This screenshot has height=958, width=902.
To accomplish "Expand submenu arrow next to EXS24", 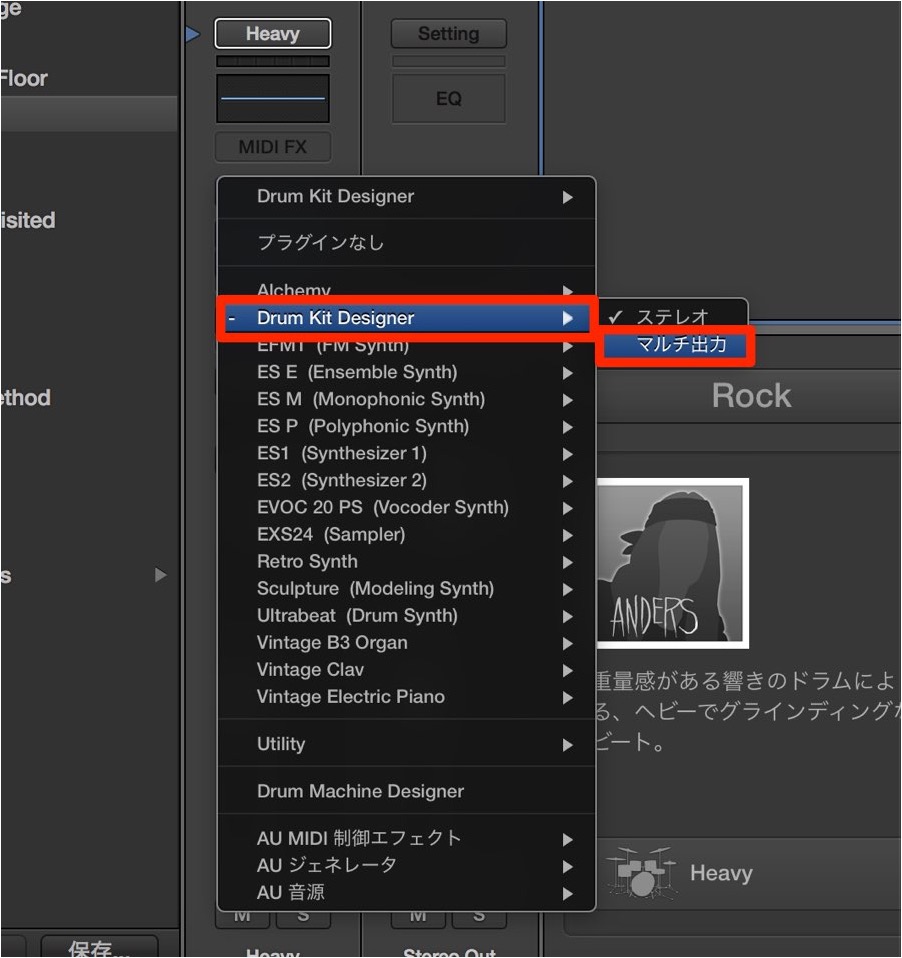I will [568, 535].
